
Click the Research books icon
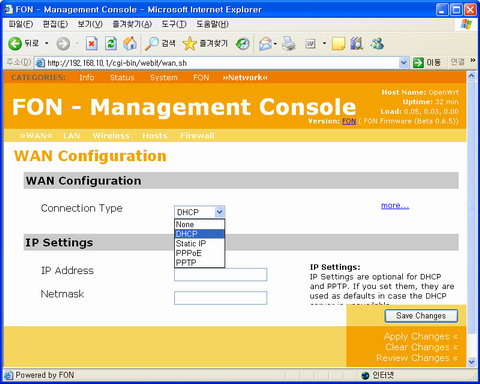357,44
